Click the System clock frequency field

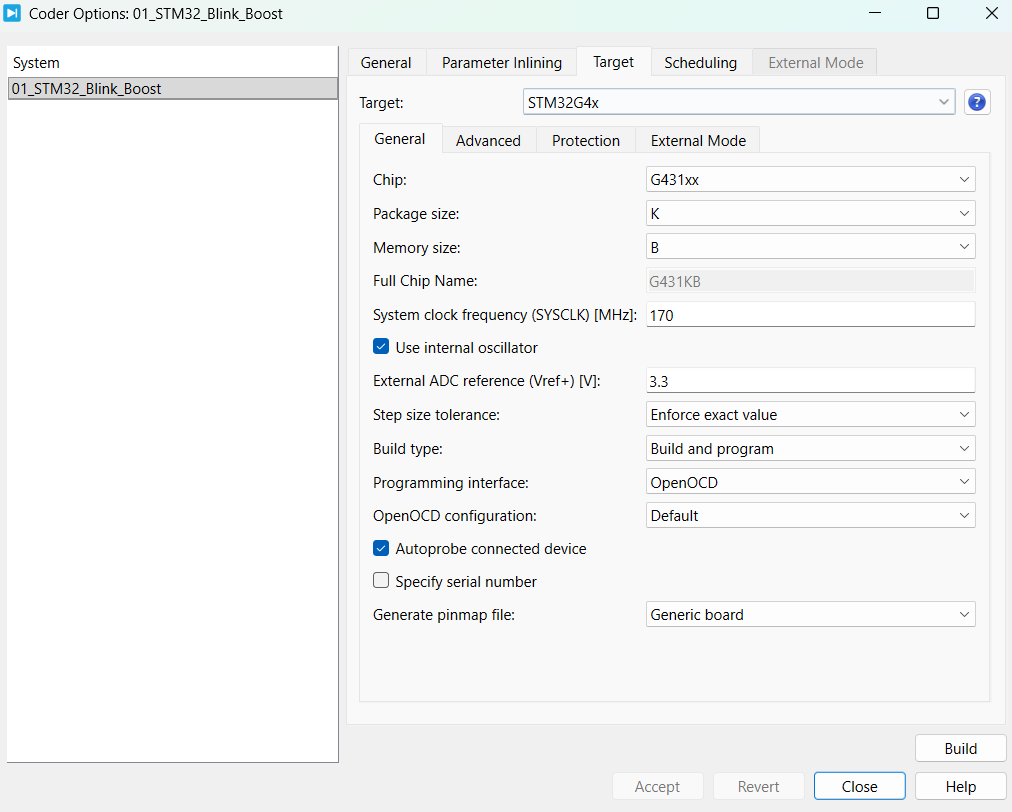tap(810, 315)
